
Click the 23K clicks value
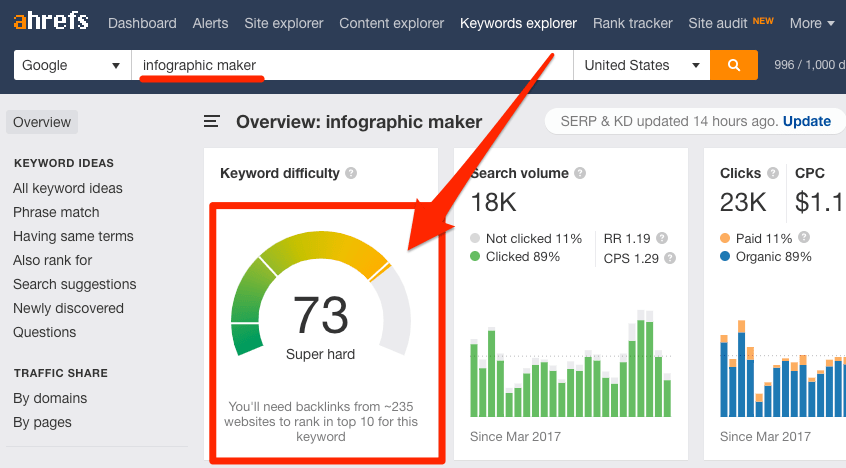[x=743, y=202]
